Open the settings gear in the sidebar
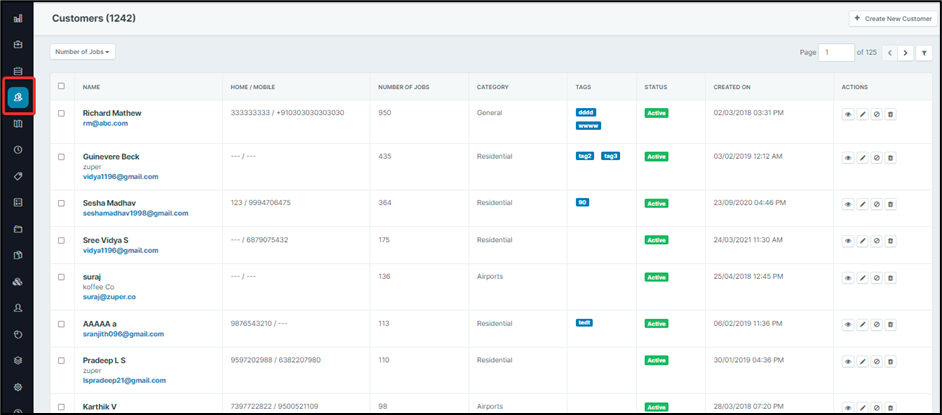The width and height of the screenshot is (942, 415). pos(18,386)
